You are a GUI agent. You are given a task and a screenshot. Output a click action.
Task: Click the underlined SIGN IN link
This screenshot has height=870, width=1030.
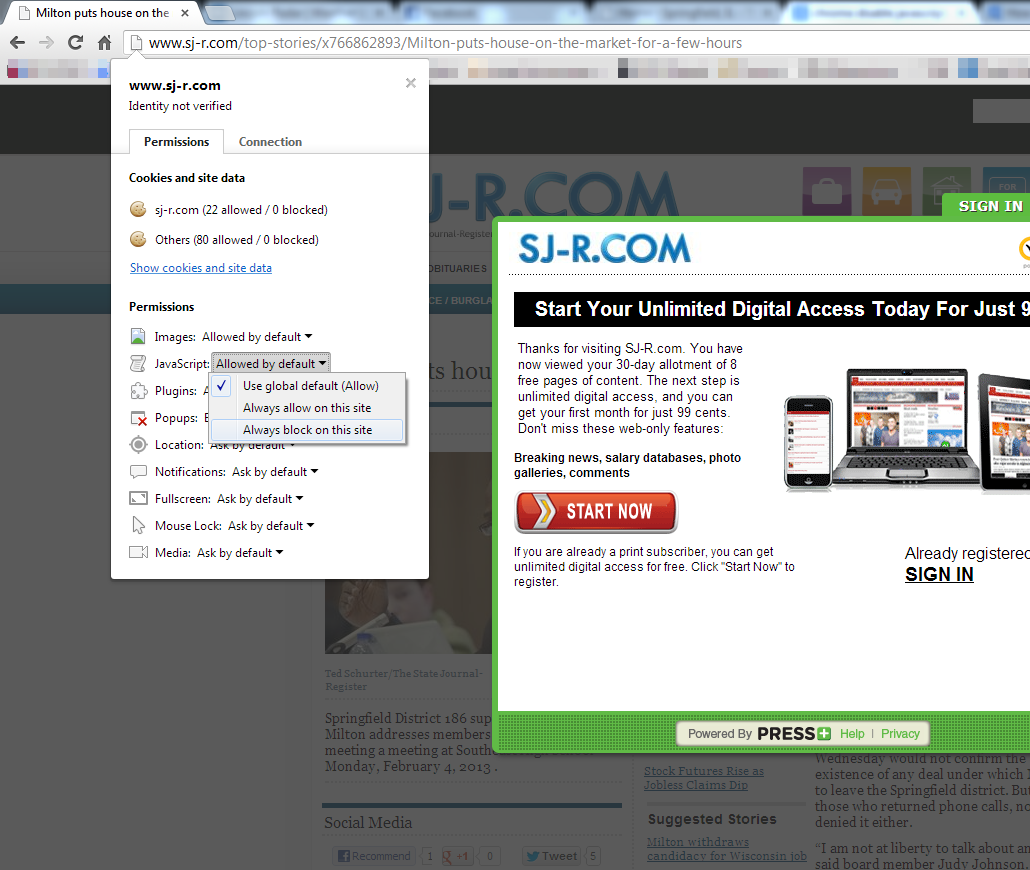(x=939, y=574)
